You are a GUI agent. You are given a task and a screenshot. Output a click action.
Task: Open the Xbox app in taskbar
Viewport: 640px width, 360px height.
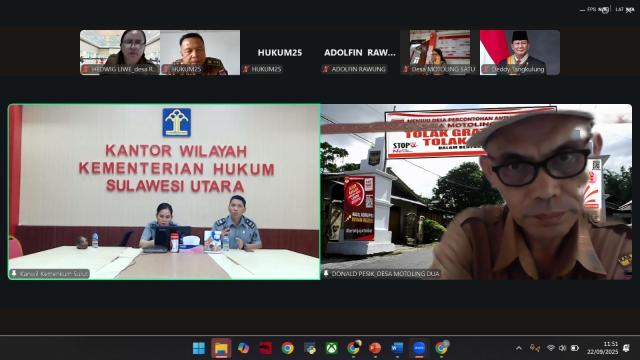332,348
